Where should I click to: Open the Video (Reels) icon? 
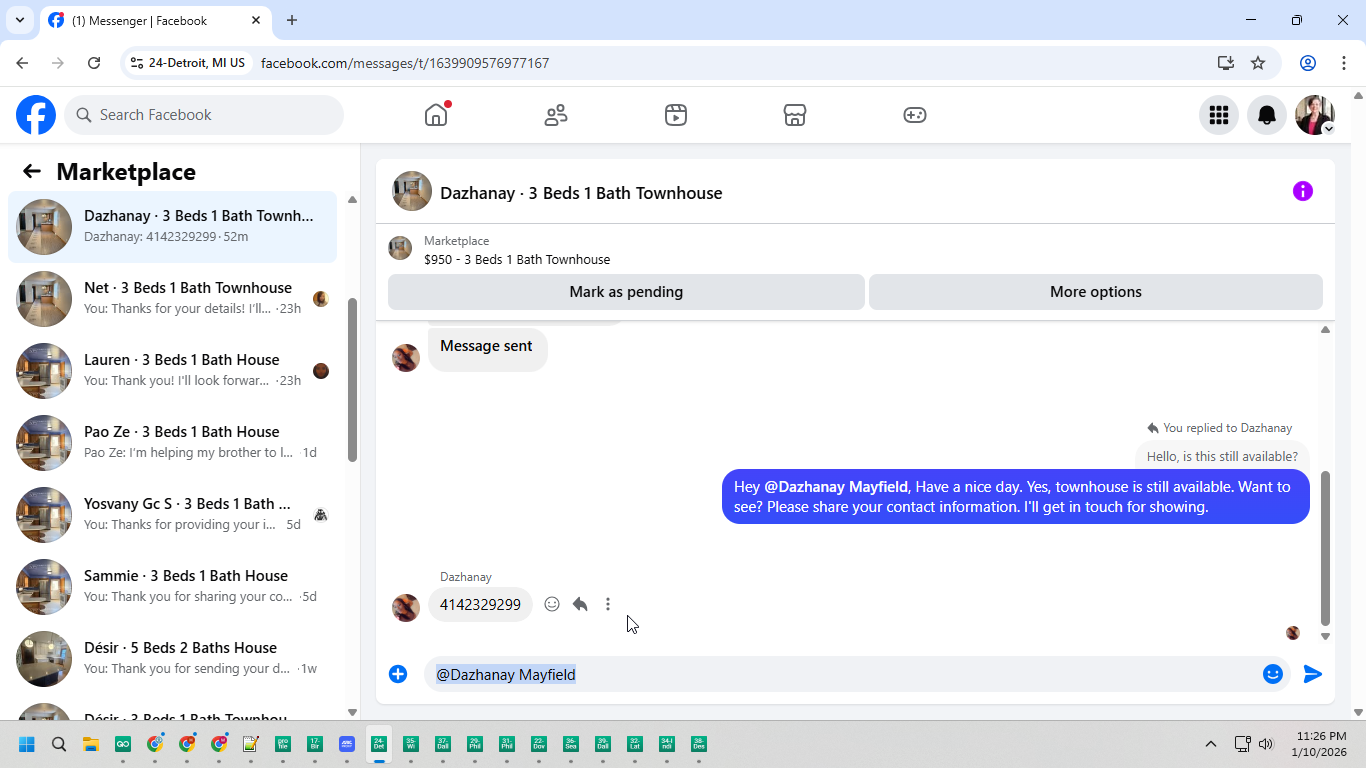tap(676, 115)
